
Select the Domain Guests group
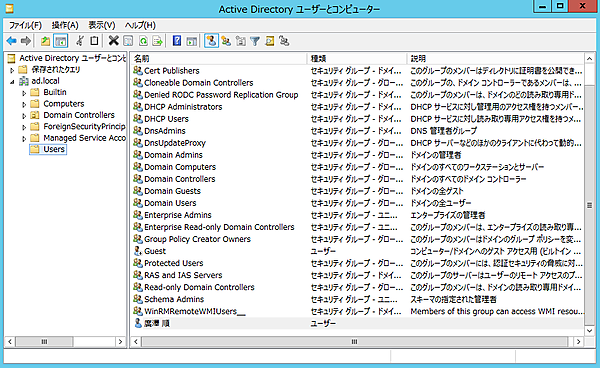pyautogui.click(x=172, y=191)
